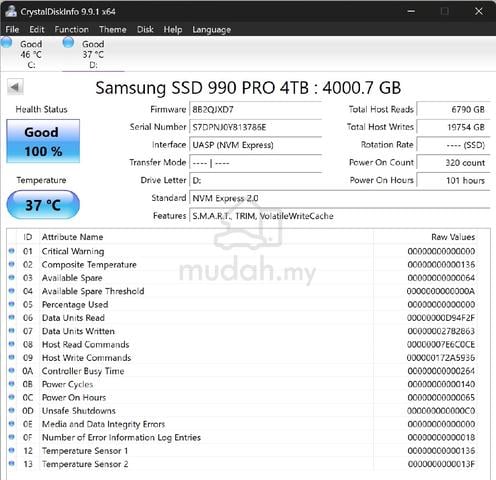Click the status dot beside Temperature Sensor 2
496x480 pixels.
point(12,463)
